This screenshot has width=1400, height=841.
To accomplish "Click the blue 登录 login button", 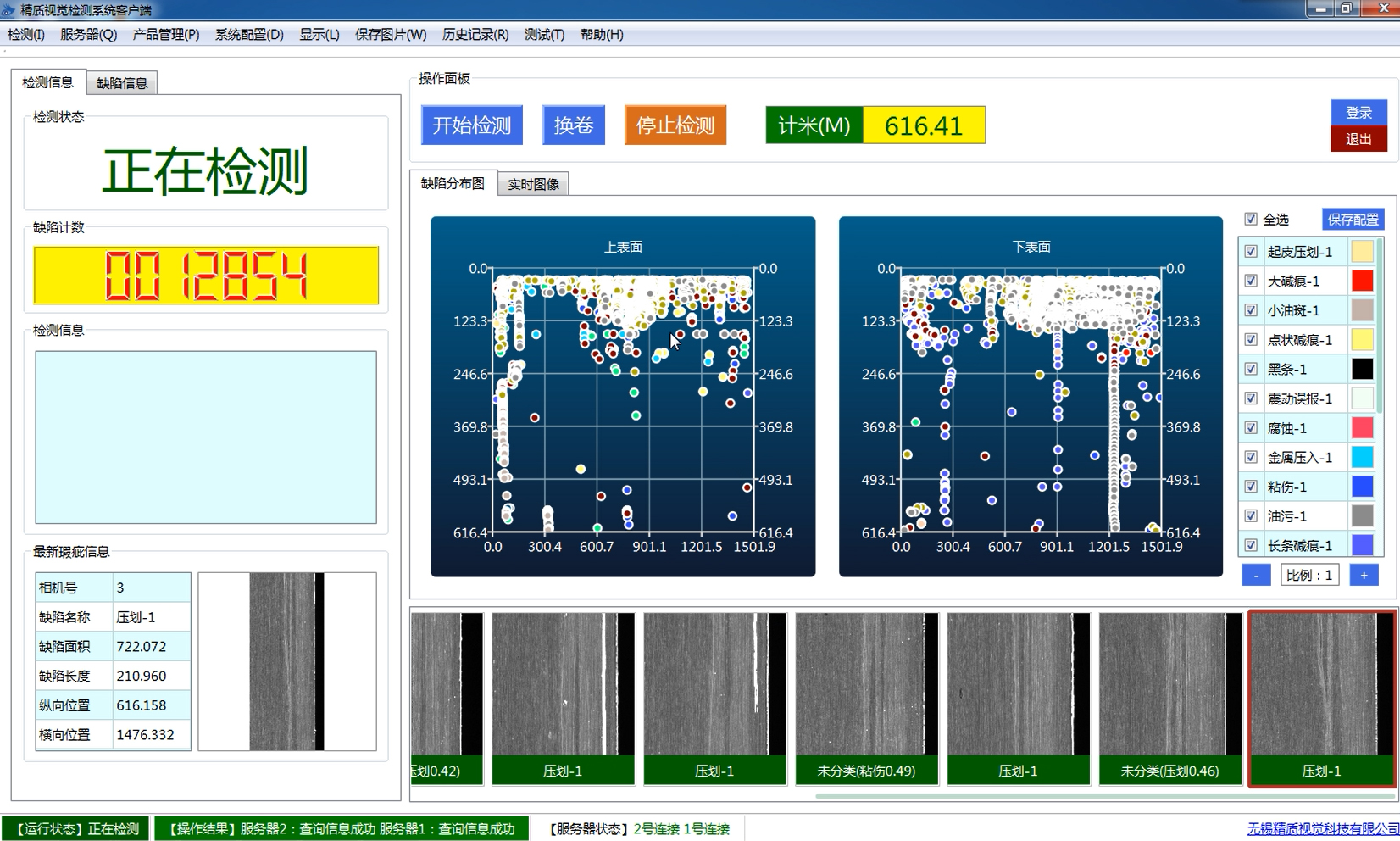I will (1358, 112).
